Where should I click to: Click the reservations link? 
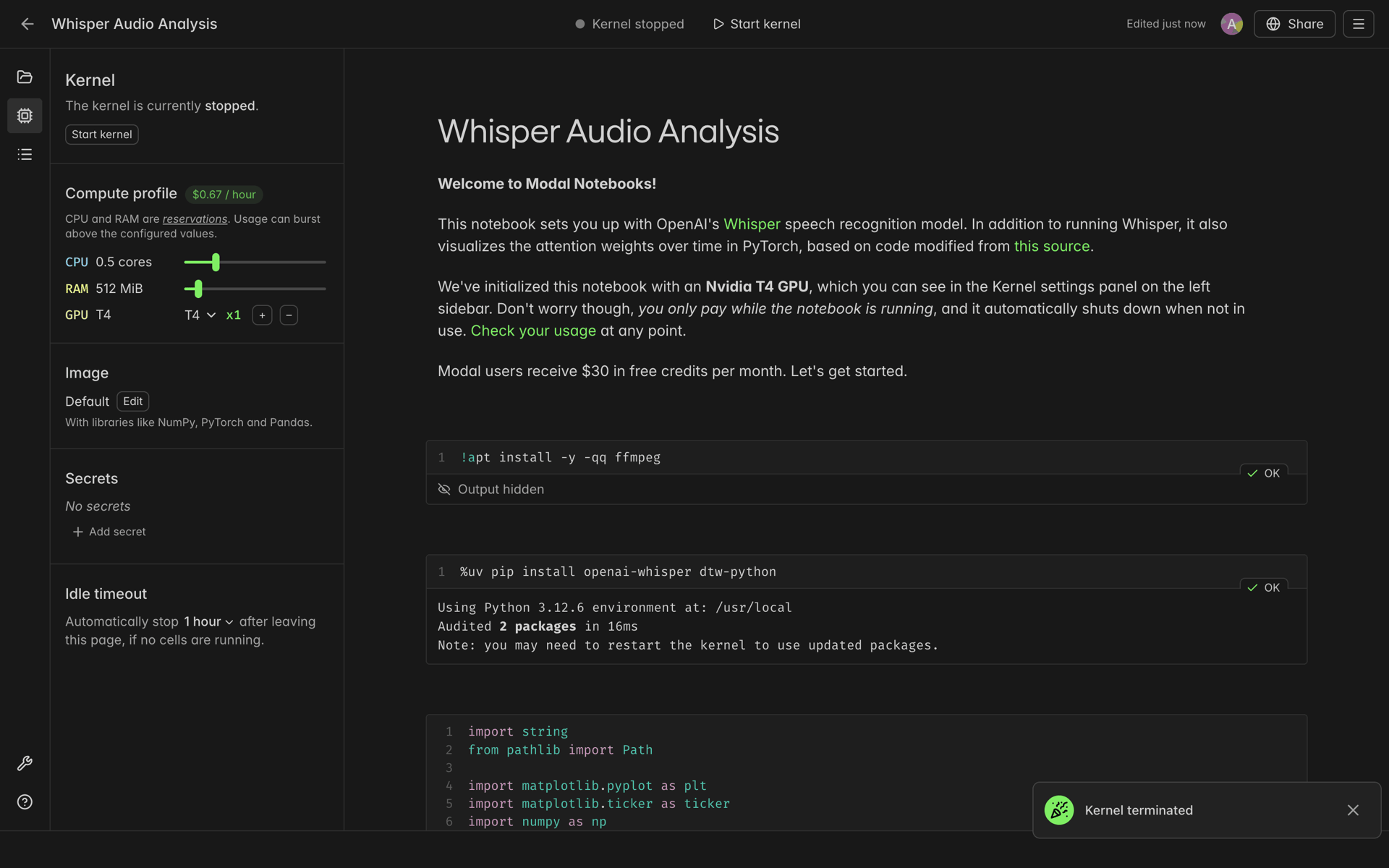click(195, 219)
